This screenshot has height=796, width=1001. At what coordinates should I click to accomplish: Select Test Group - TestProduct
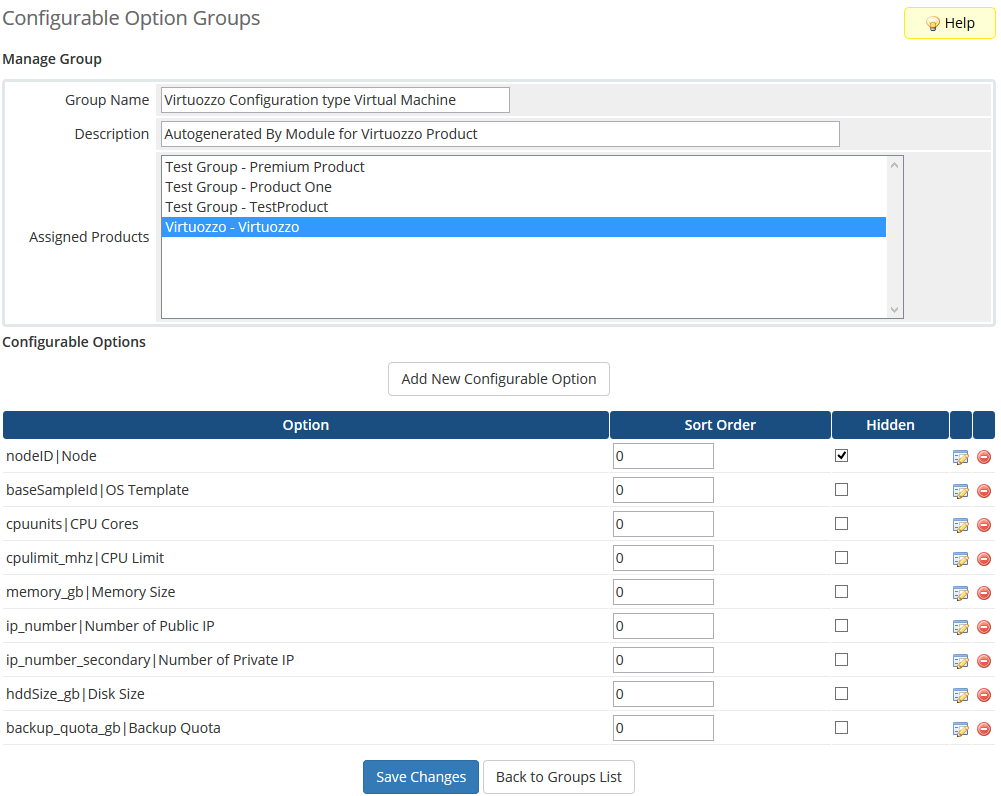tap(523, 207)
